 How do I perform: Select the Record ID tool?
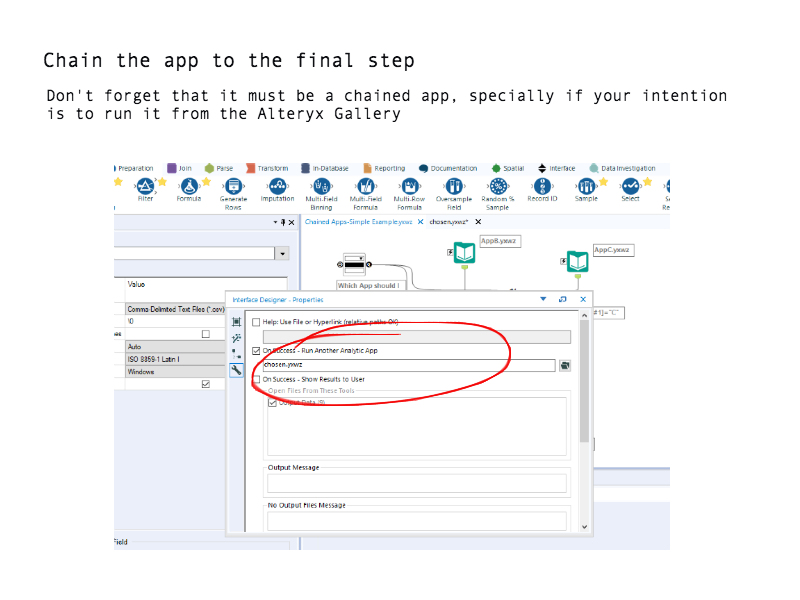[x=541, y=187]
